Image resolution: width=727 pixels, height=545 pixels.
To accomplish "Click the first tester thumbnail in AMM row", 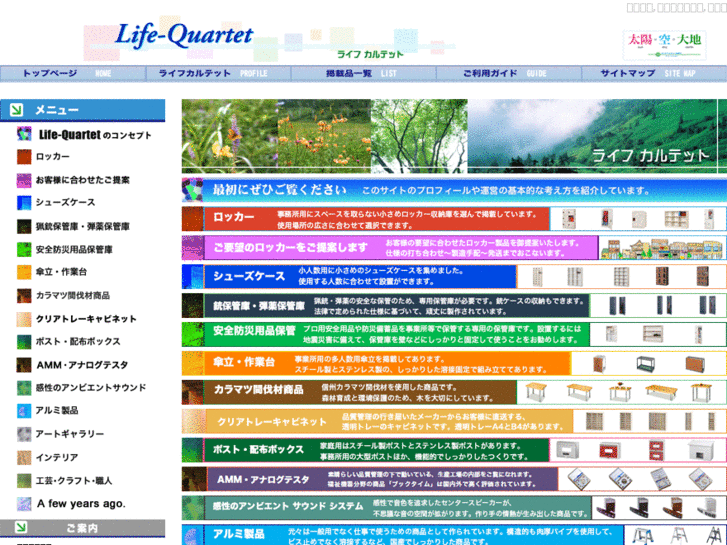I will pos(579,479).
